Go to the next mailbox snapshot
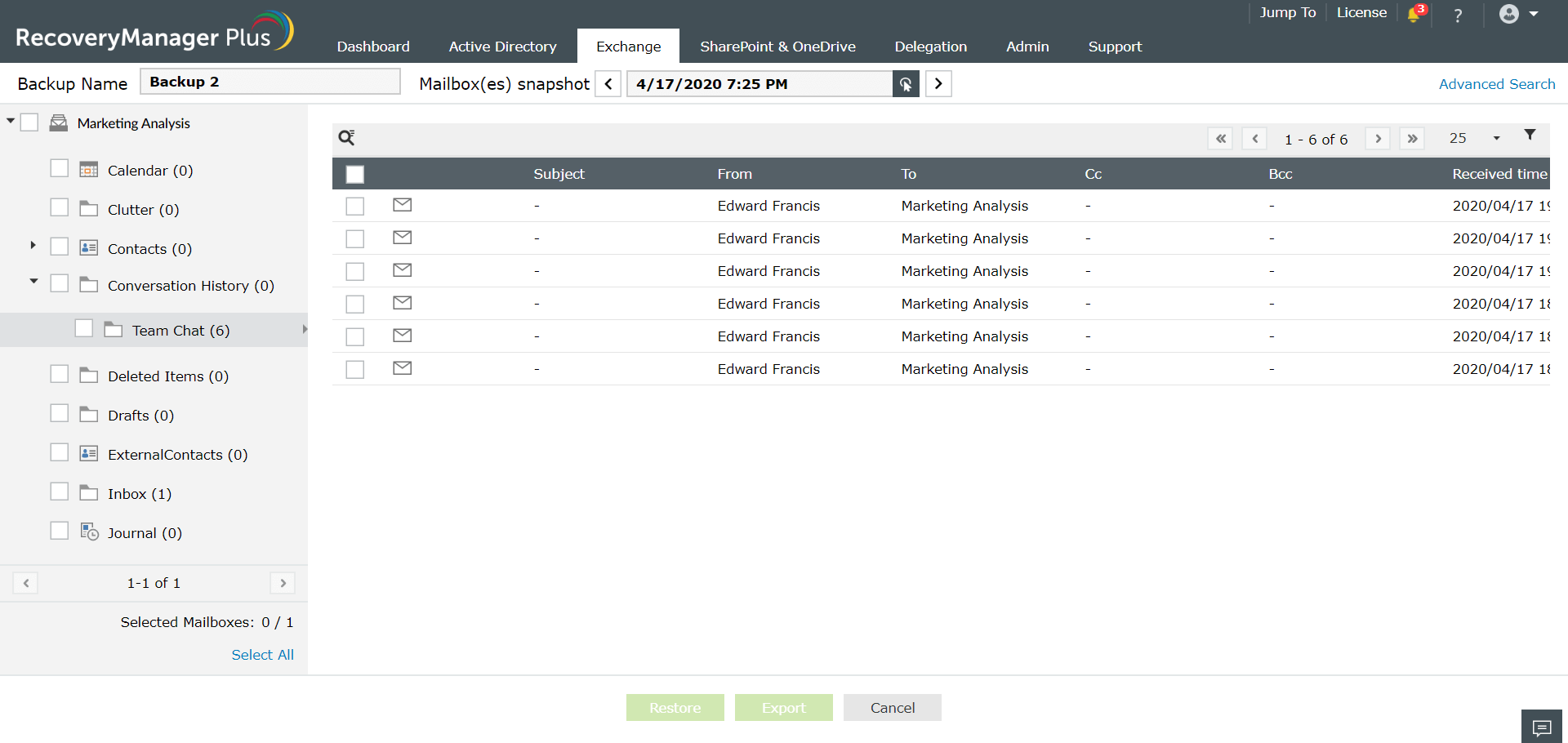The width and height of the screenshot is (1568, 743). coord(938,84)
